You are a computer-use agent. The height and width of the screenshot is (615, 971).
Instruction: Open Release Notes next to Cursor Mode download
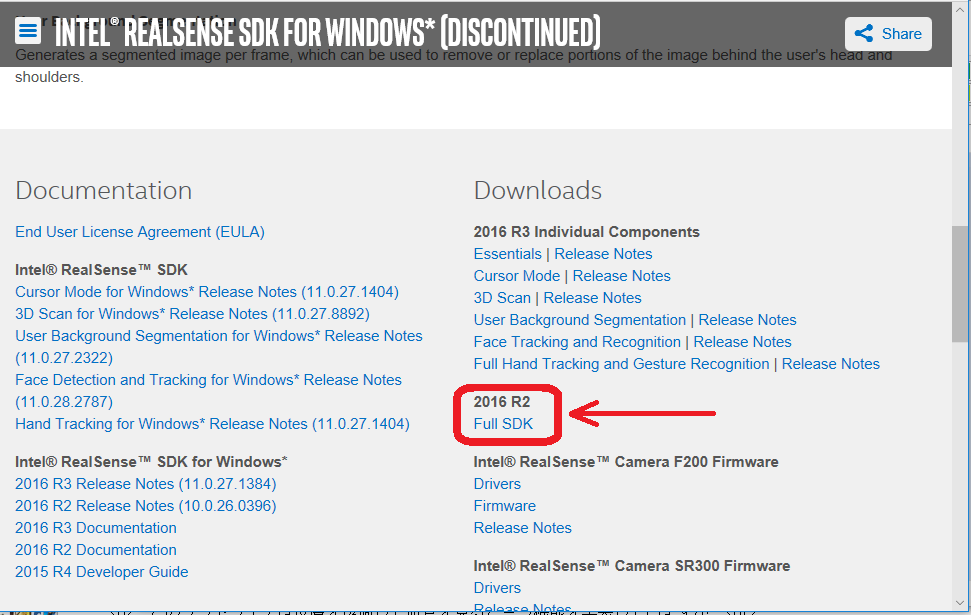click(x=622, y=276)
